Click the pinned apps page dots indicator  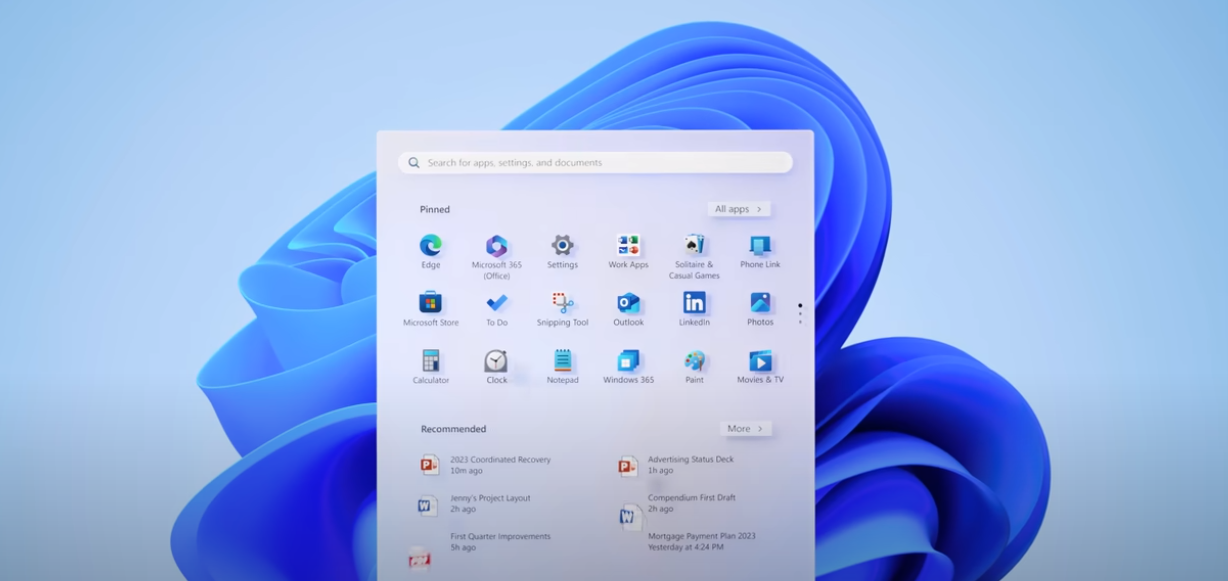(800, 313)
